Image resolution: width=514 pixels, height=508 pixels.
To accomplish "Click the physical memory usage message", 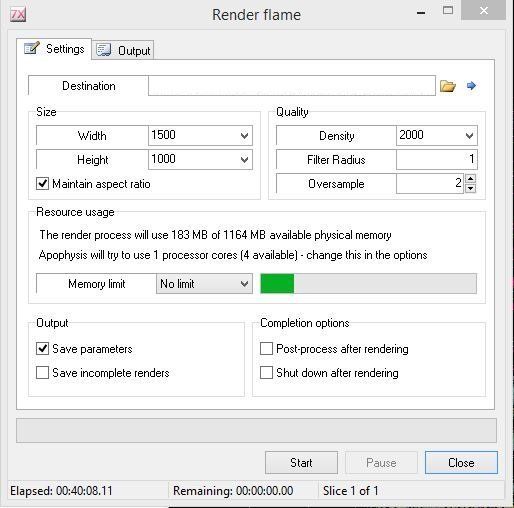I will (215, 235).
